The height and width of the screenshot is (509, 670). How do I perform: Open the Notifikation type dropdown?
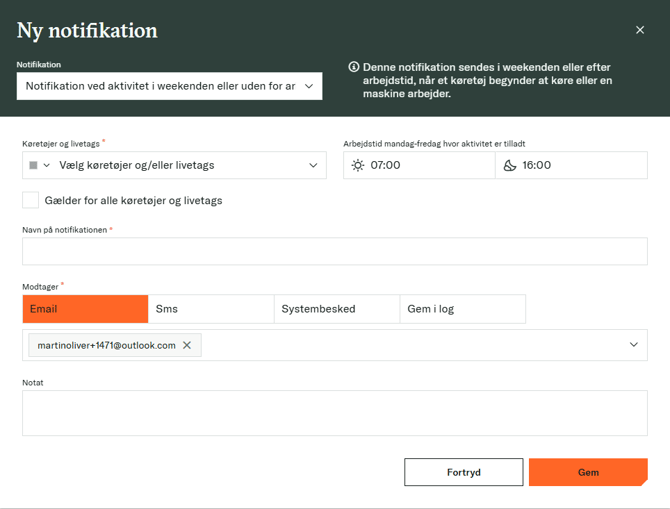169,86
